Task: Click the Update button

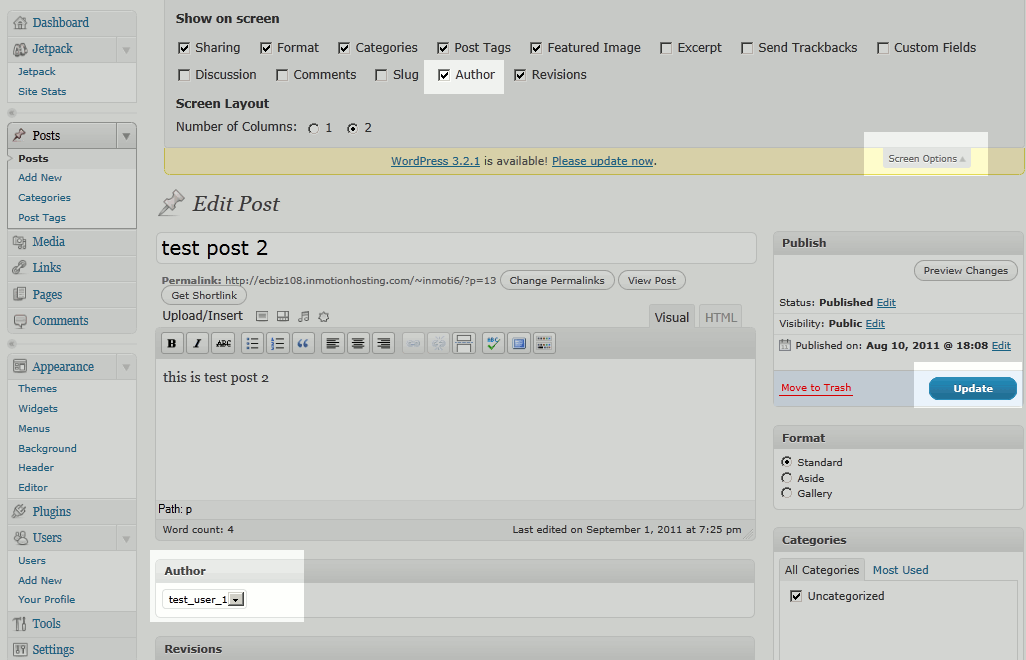Action: click(972, 389)
